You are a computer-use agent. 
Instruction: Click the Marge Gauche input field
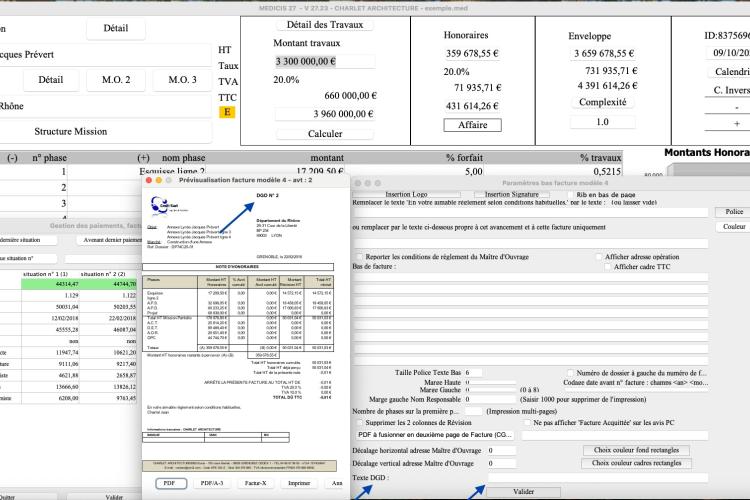tap(491, 390)
